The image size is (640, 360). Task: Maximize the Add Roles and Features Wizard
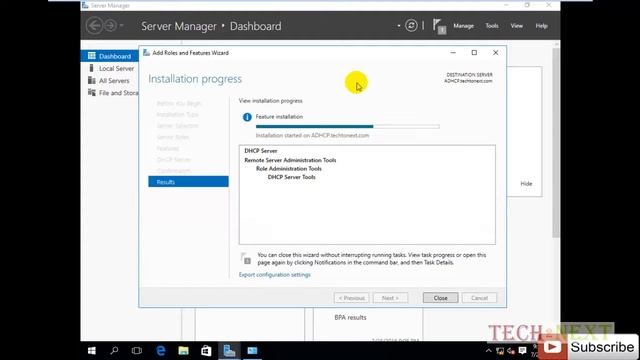[474, 53]
